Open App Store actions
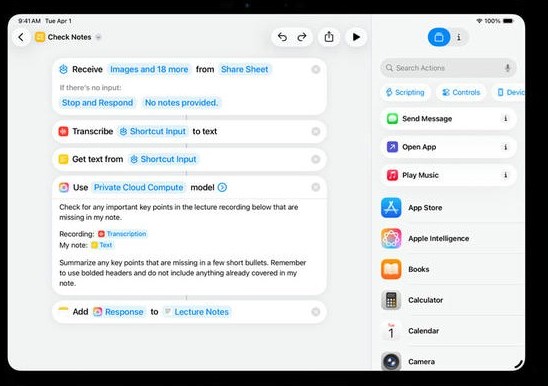This screenshot has height=386, width=548. point(453,208)
